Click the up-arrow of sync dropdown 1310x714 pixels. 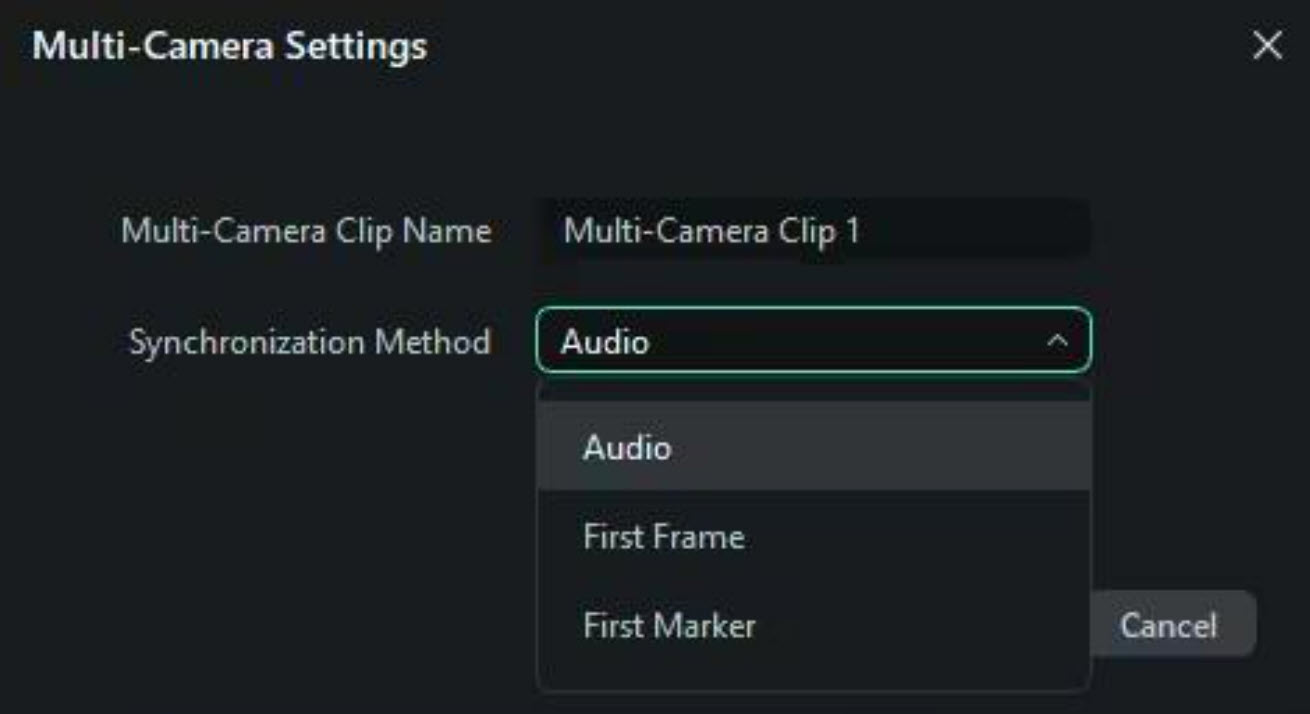click(x=1056, y=342)
